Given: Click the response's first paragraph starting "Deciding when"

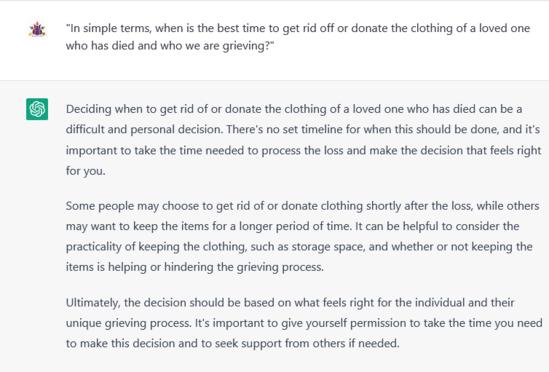Looking at the screenshot, I should (304, 140).
